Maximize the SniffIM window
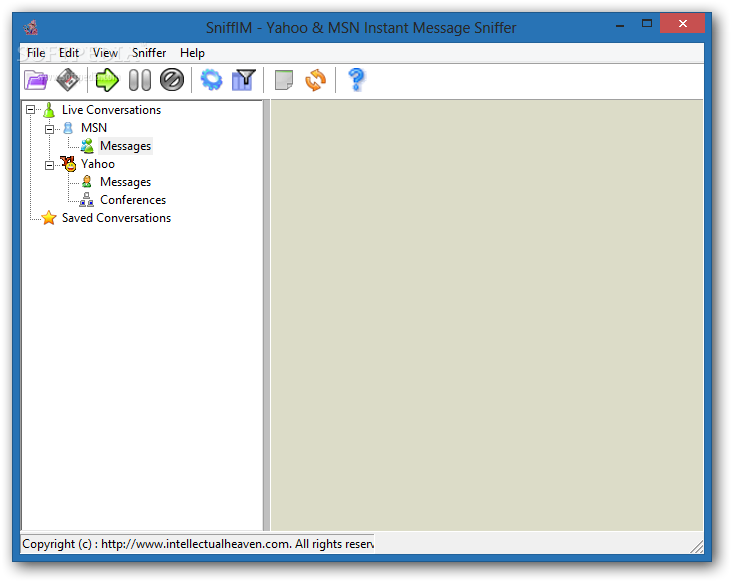 [647, 23]
